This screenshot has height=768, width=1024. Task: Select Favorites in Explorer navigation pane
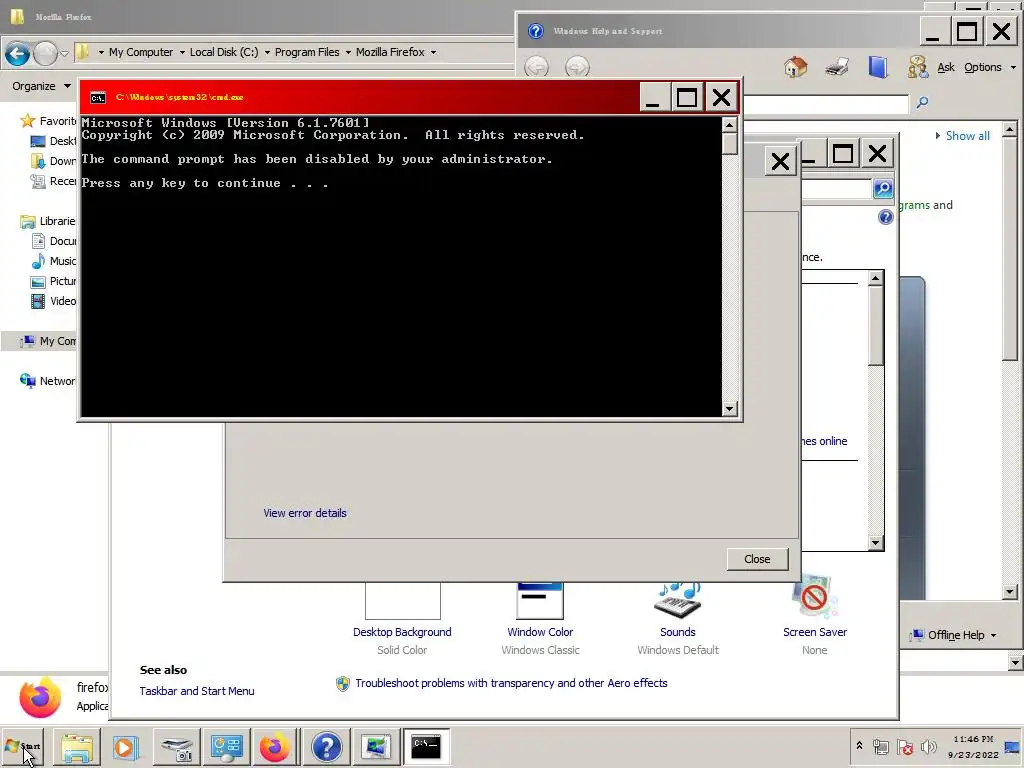click(50, 121)
